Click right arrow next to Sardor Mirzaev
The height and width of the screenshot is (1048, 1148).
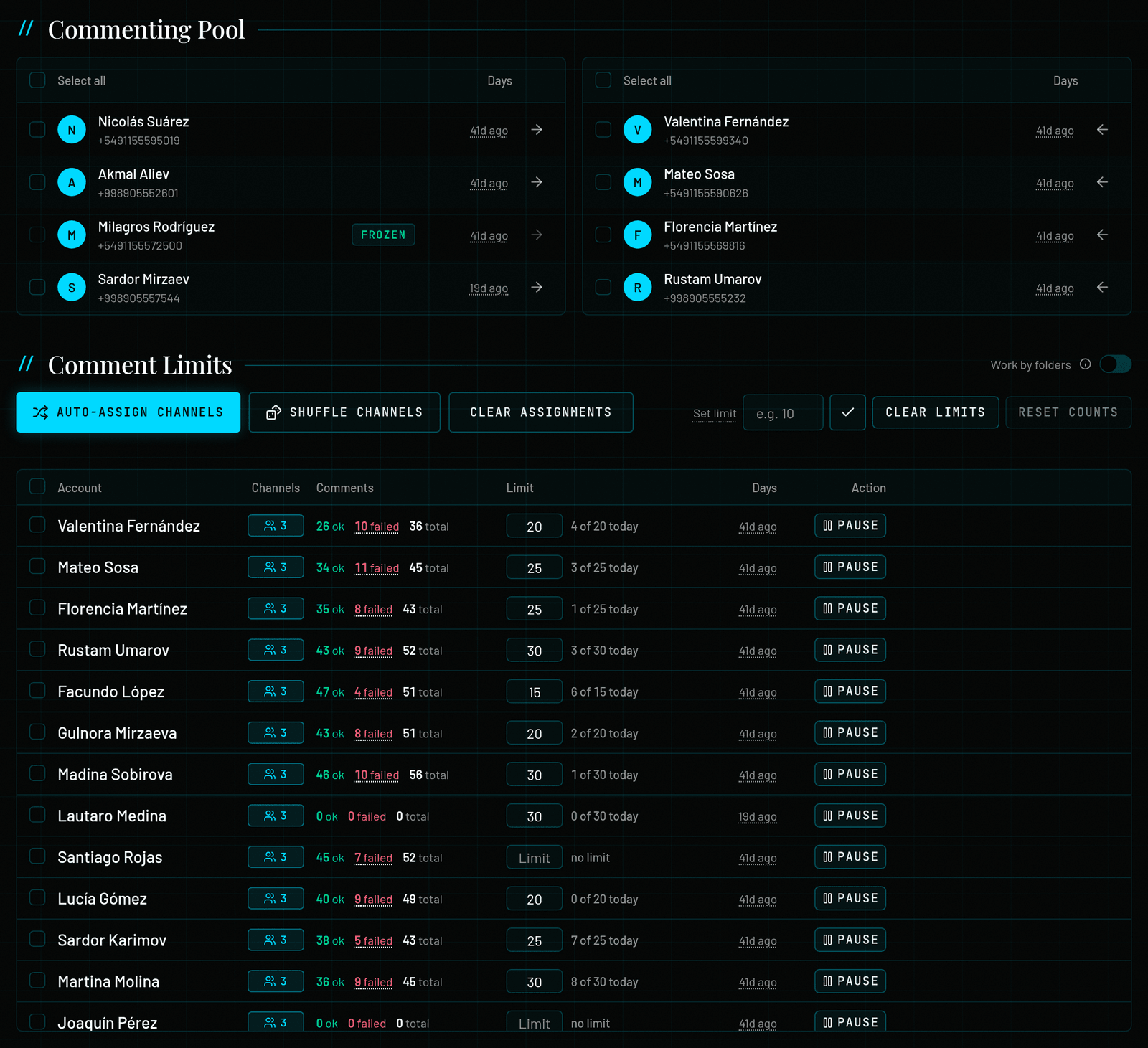tap(537, 287)
